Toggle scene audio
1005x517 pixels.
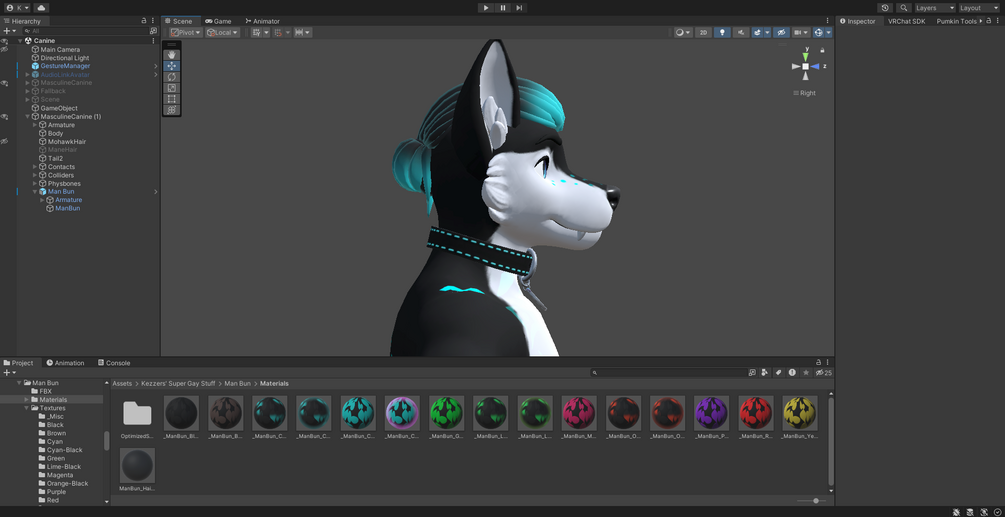tap(742, 32)
